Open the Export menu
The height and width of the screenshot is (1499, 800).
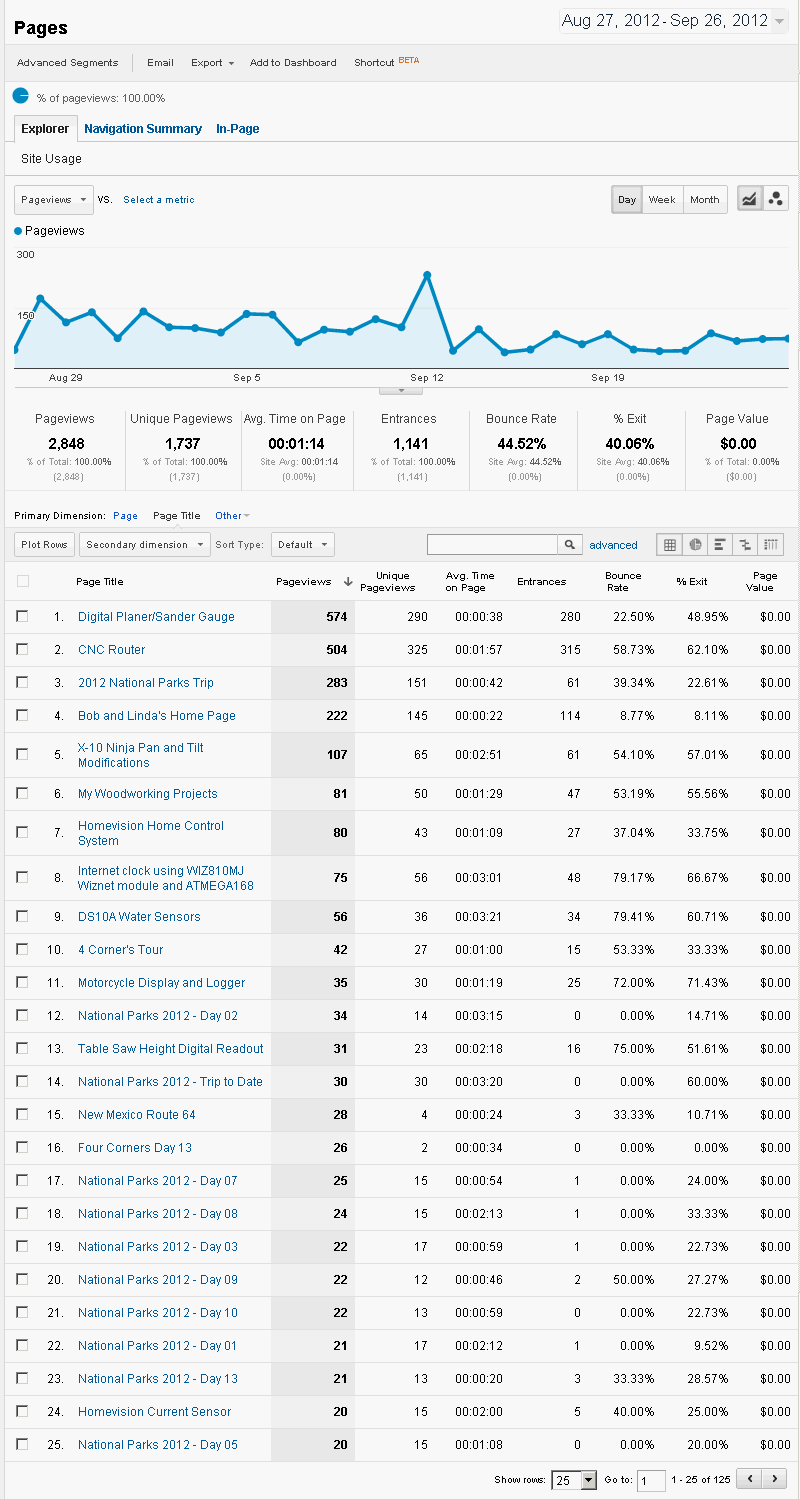click(x=211, y=62)
